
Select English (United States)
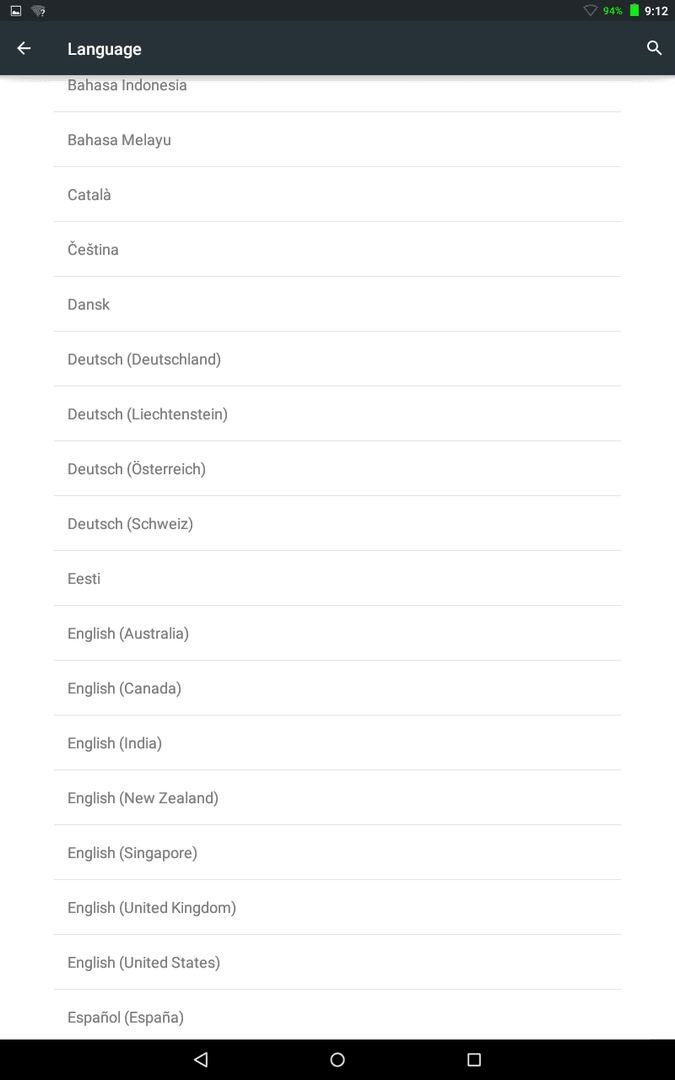(x=338, y=963)
